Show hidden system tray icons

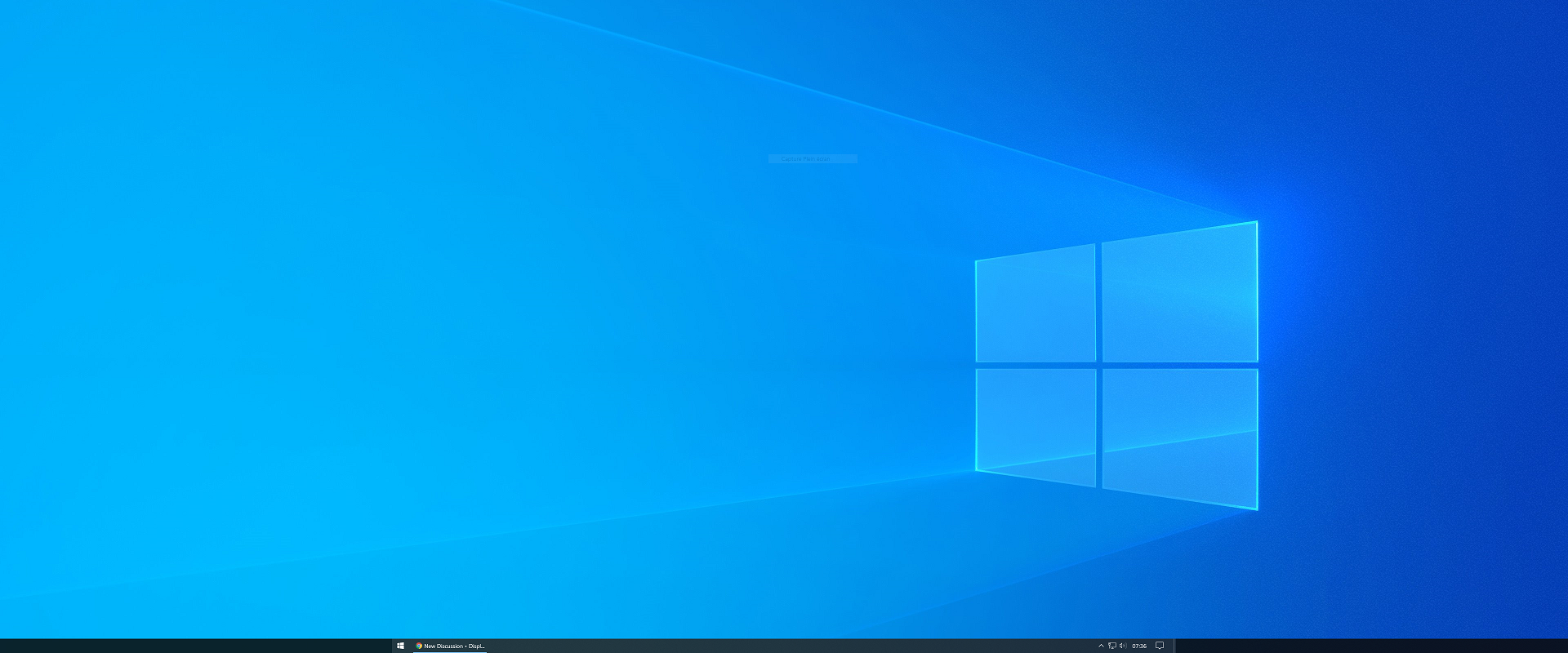tap(1101, 646)
